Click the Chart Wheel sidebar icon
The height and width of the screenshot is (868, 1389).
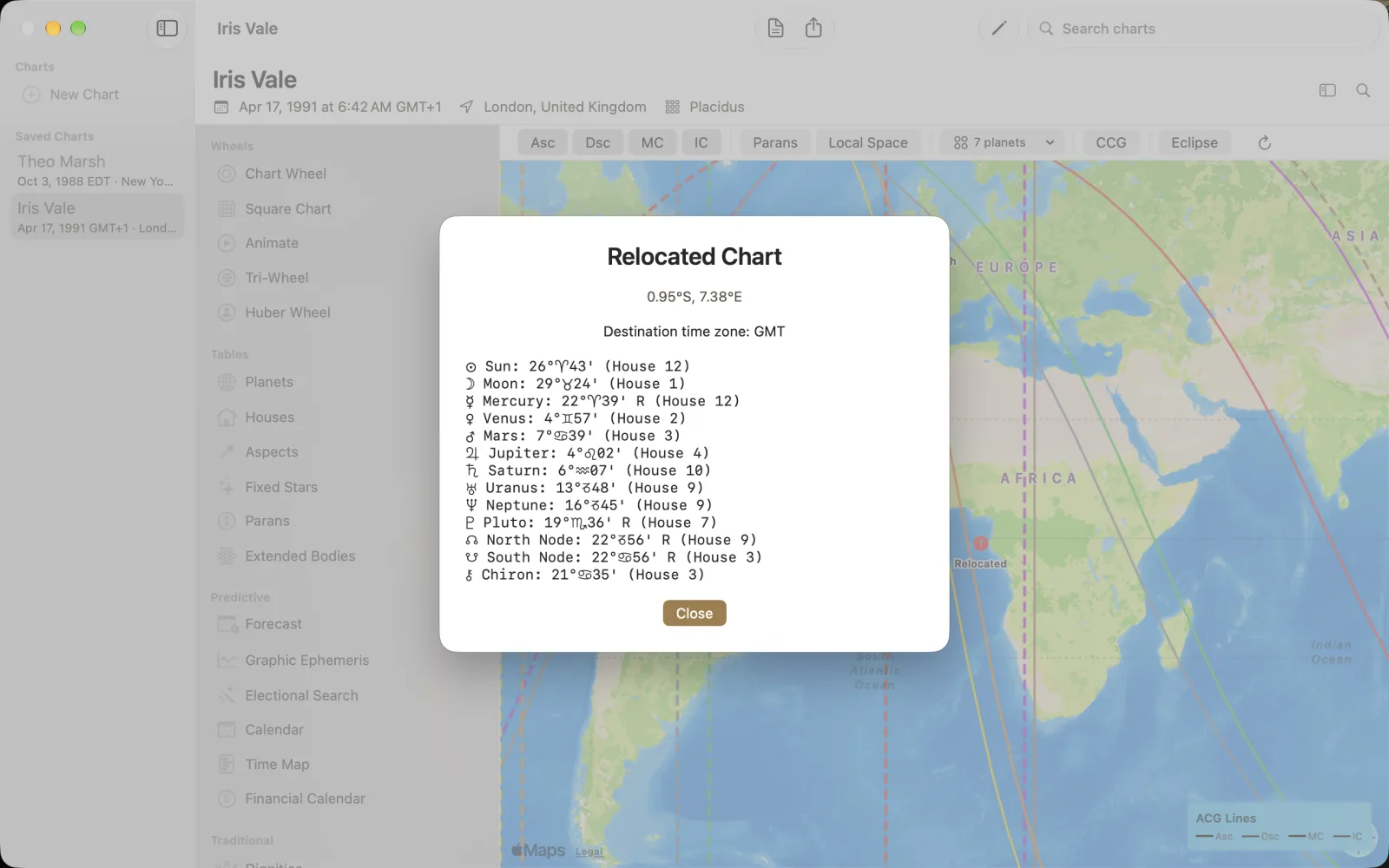(x=227, y=174)
